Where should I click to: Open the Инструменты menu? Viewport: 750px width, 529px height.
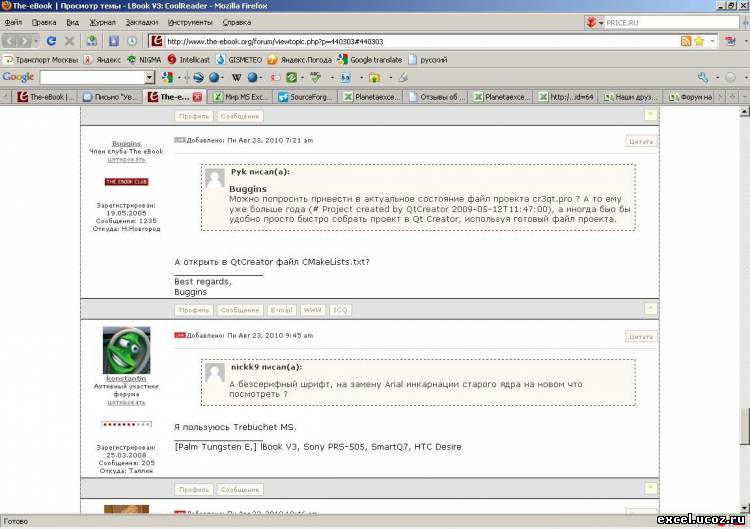coord(190,22)
